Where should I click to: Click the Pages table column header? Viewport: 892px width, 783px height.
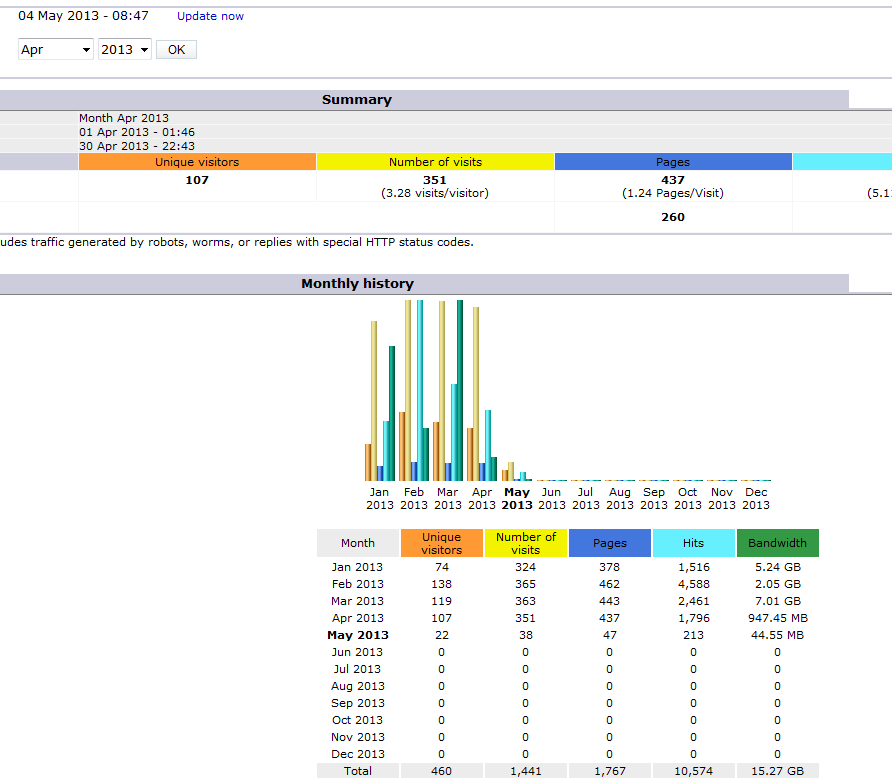[609, 543]
